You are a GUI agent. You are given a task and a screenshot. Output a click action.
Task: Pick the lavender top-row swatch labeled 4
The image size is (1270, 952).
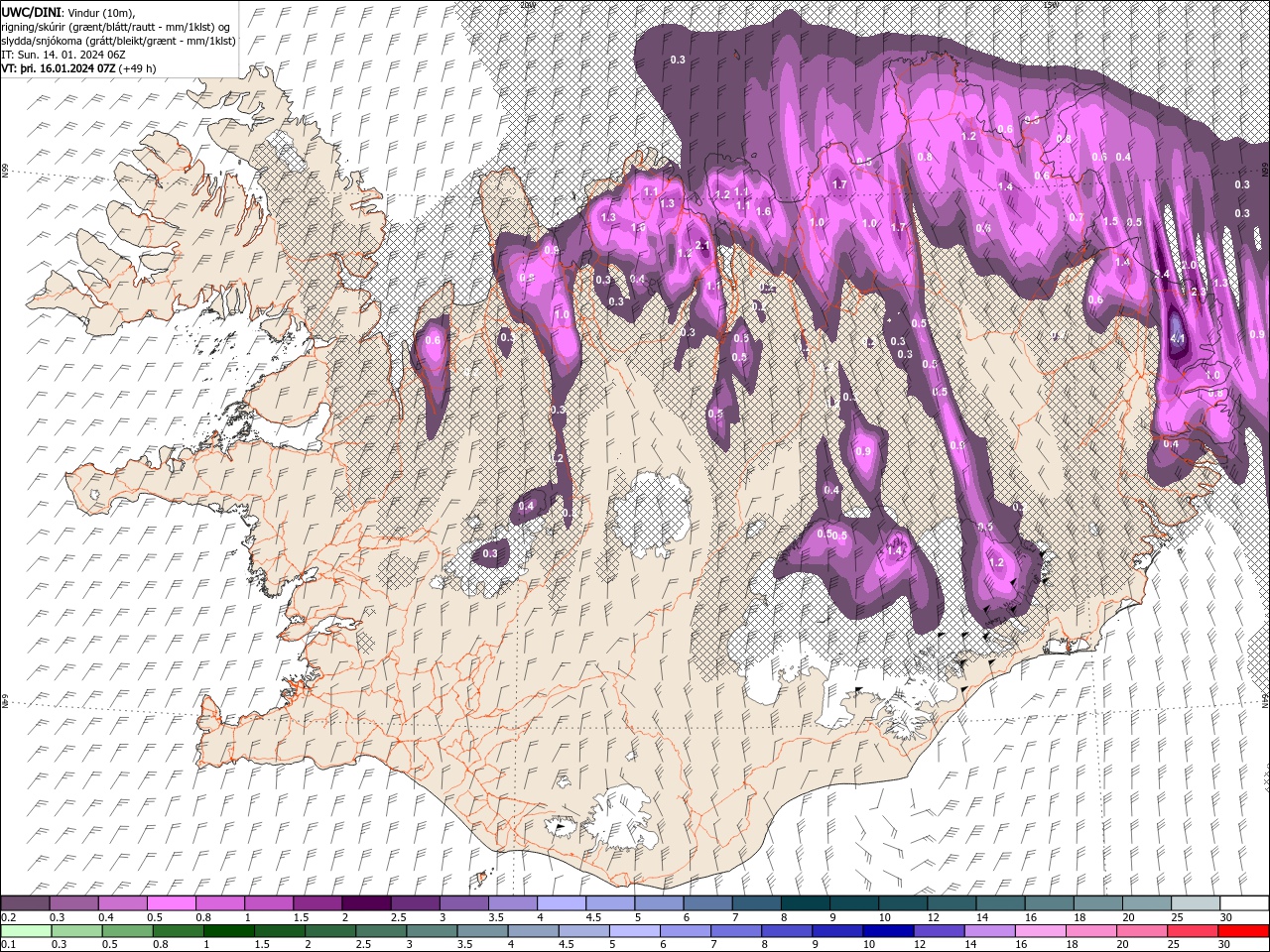[562, 903]
